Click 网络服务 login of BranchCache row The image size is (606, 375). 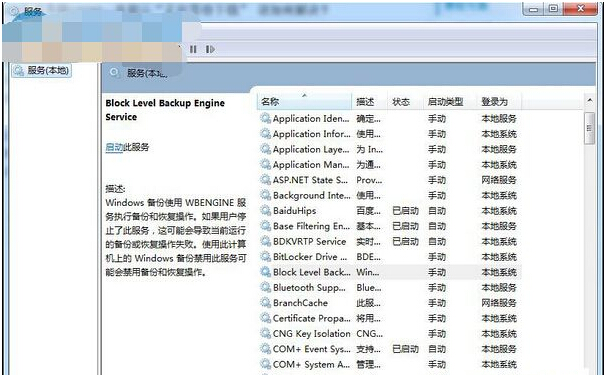499,303
